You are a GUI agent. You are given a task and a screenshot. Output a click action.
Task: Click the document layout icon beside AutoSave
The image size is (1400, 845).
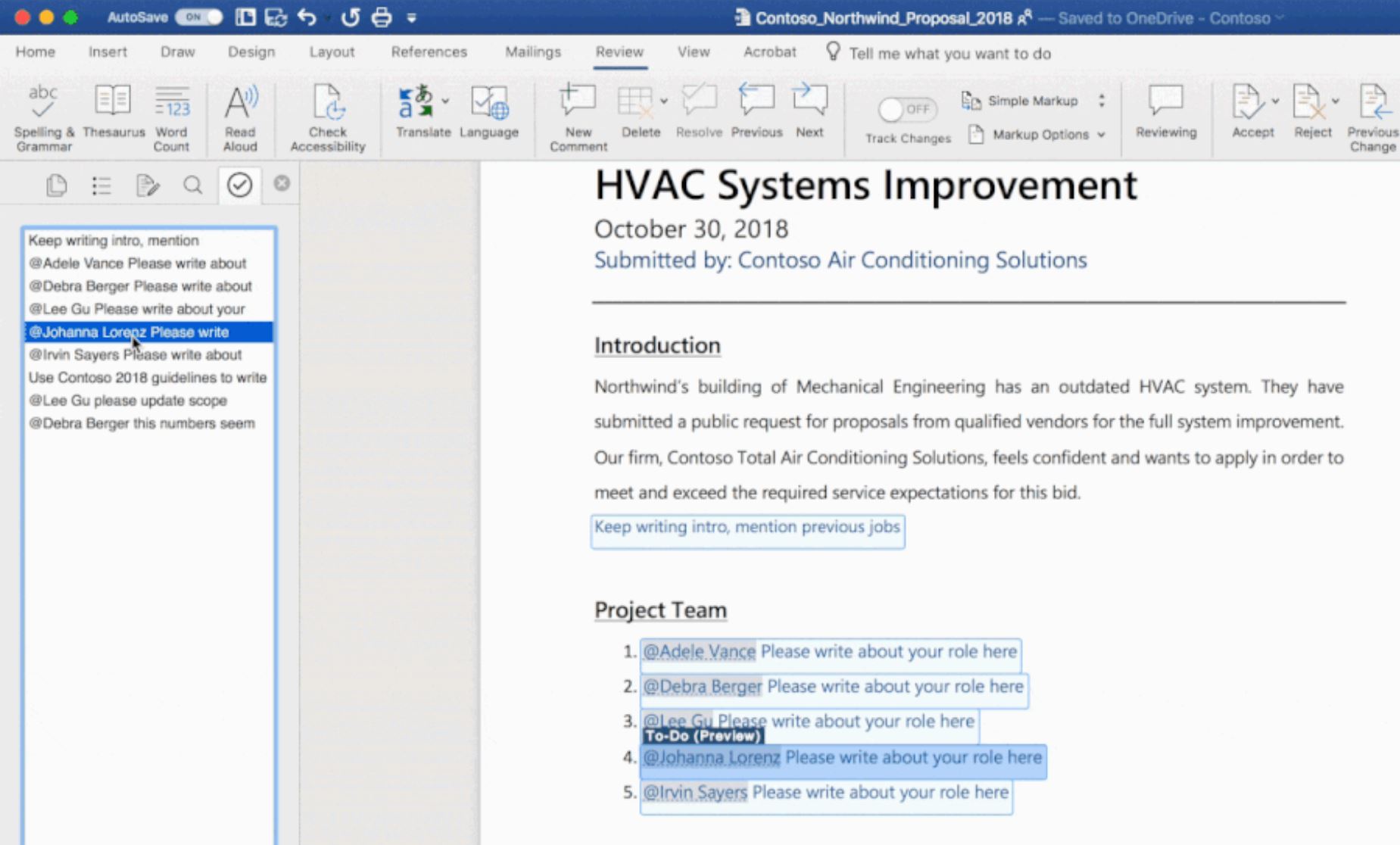[x=245, y=17]
